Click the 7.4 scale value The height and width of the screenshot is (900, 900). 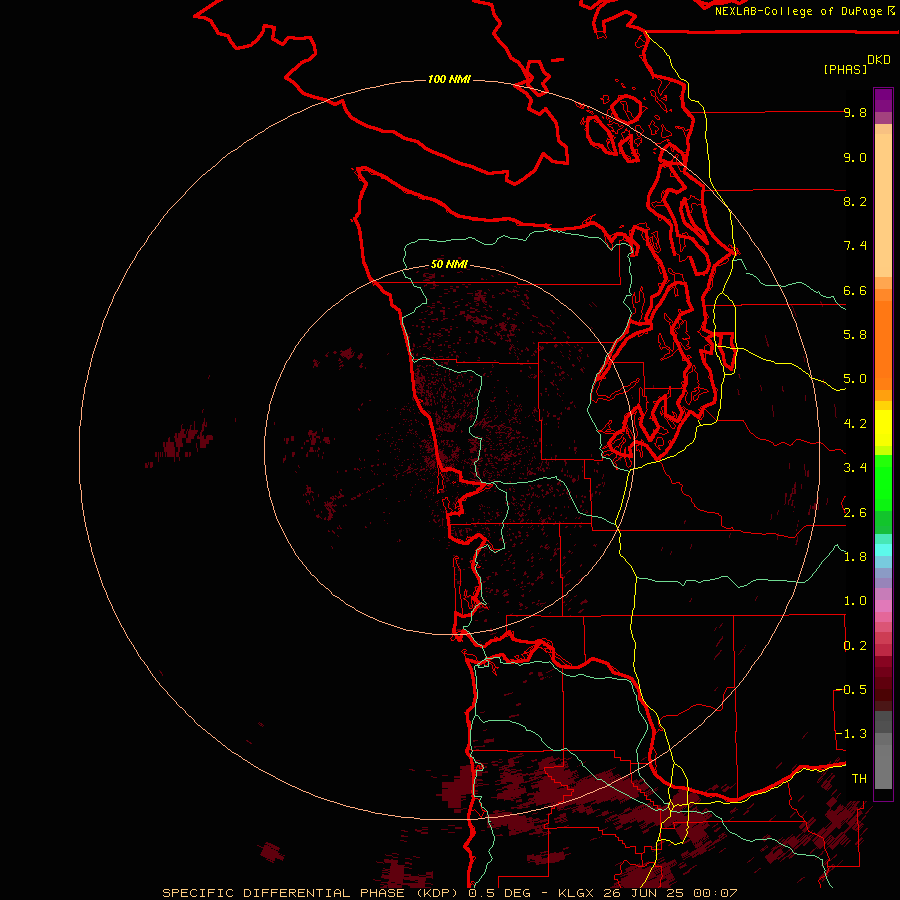coord(855,246)
